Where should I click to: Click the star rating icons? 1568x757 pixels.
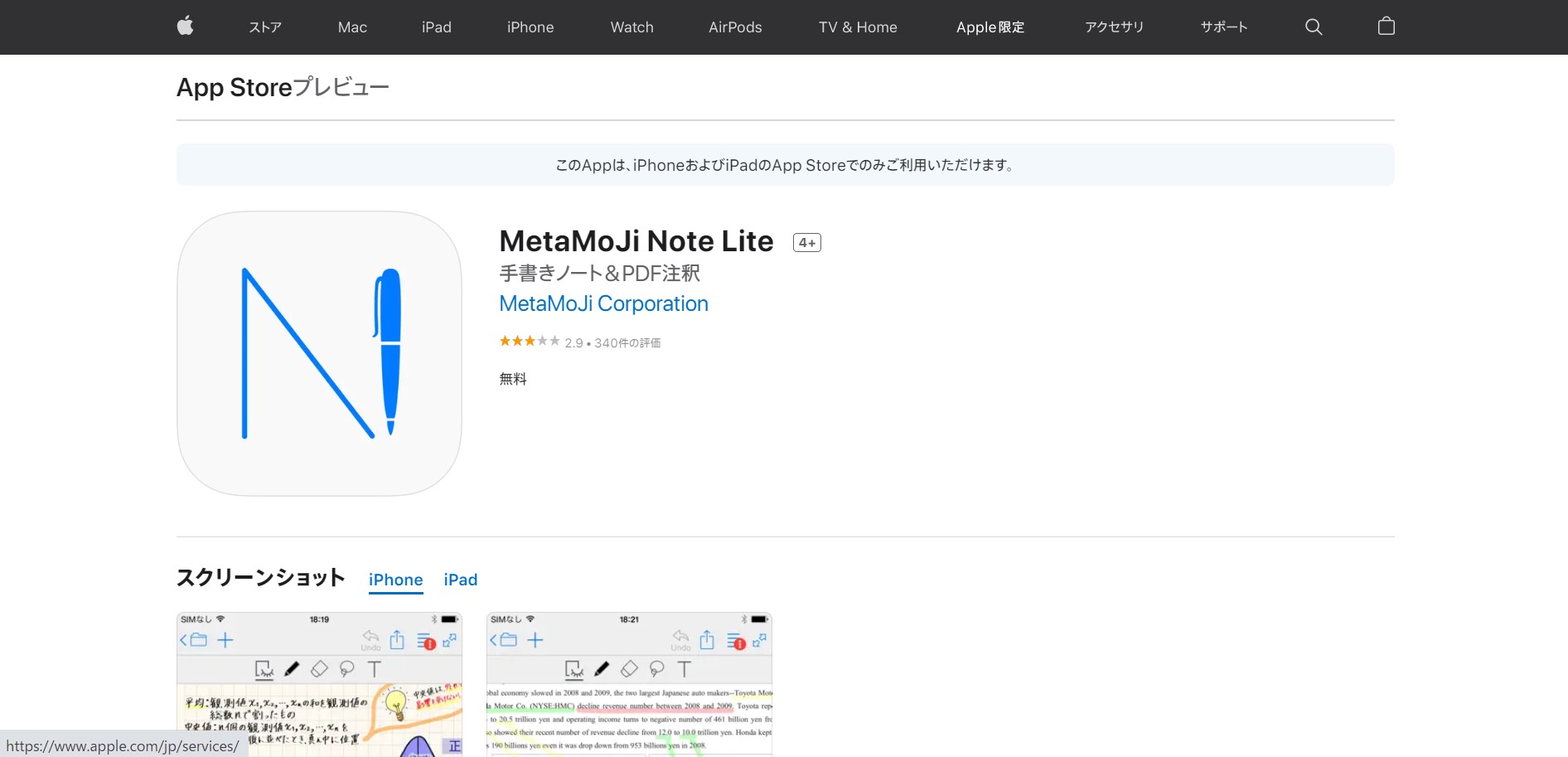click(x=529, y=342)
